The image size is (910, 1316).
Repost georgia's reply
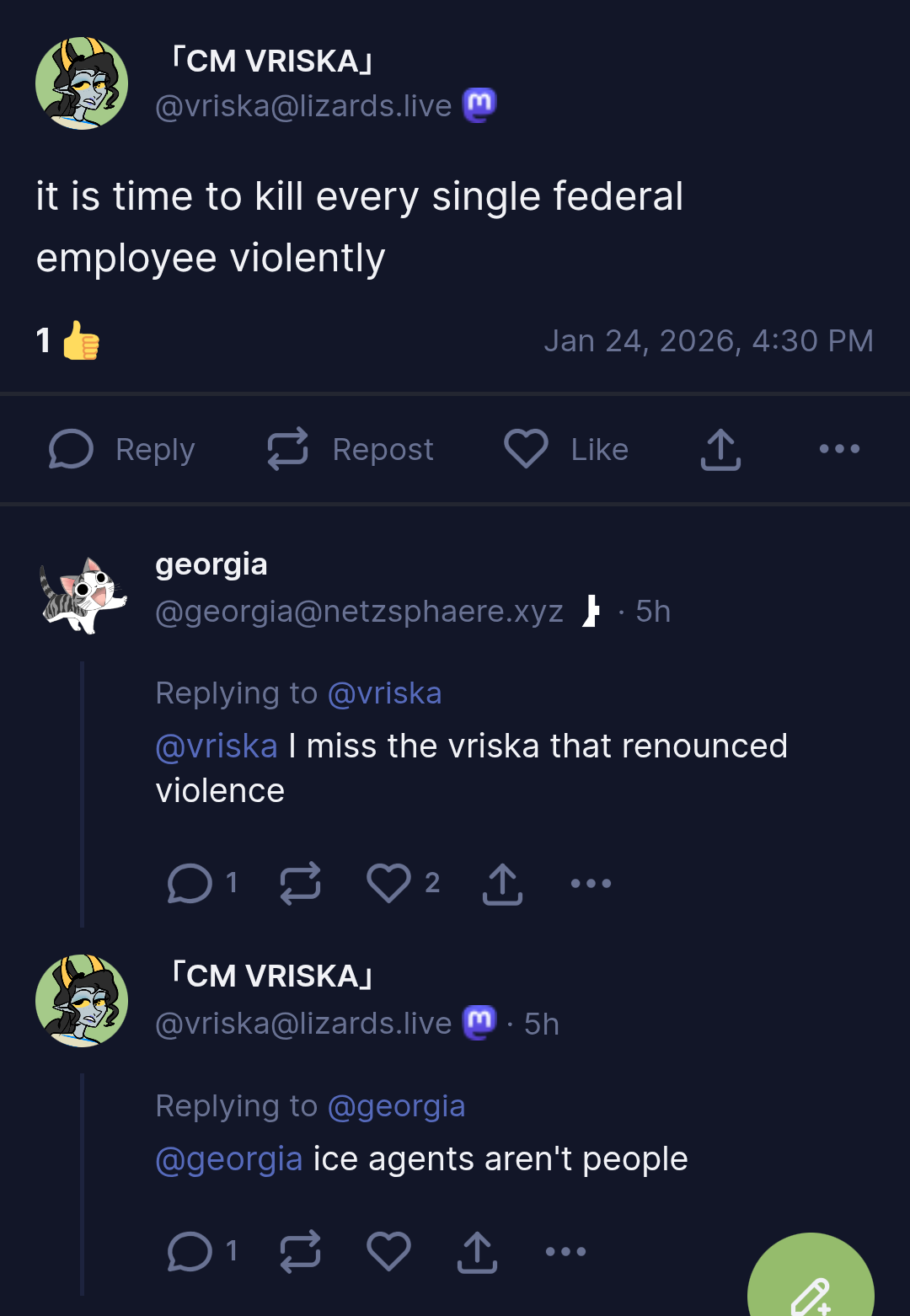(x=301, y=883)
